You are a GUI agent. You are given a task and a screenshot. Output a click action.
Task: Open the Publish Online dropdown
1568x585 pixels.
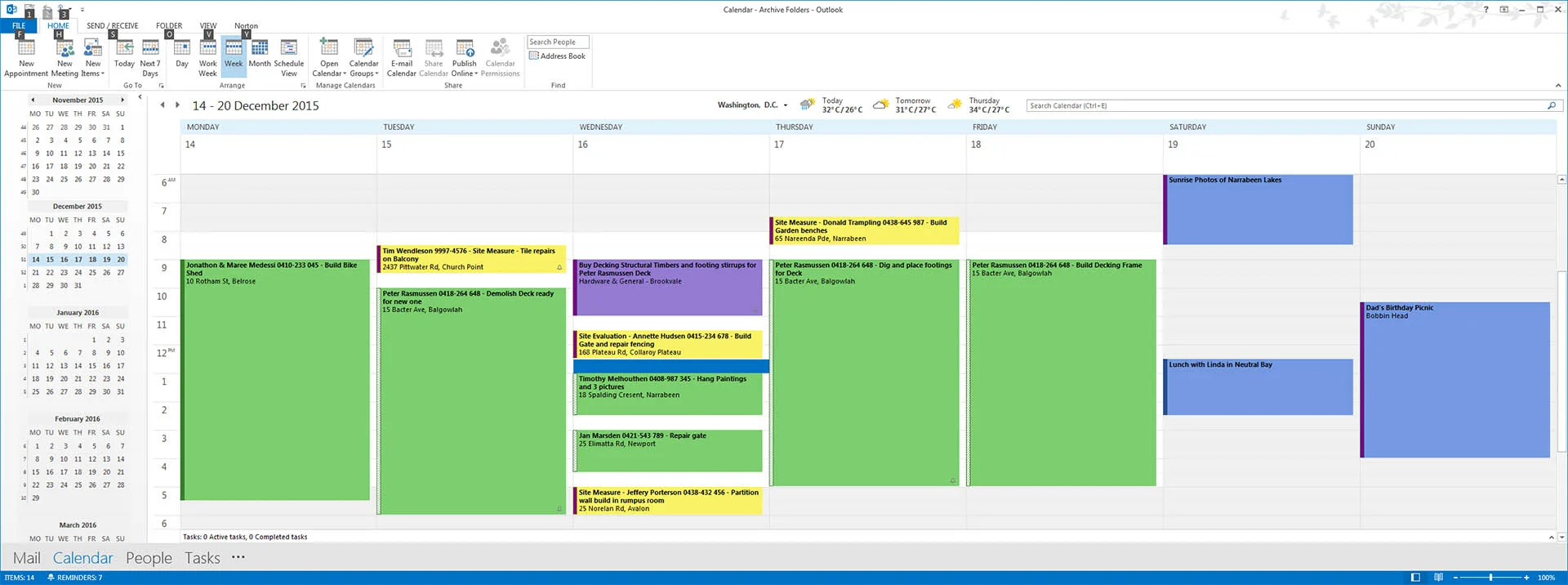tap(465, 57)
